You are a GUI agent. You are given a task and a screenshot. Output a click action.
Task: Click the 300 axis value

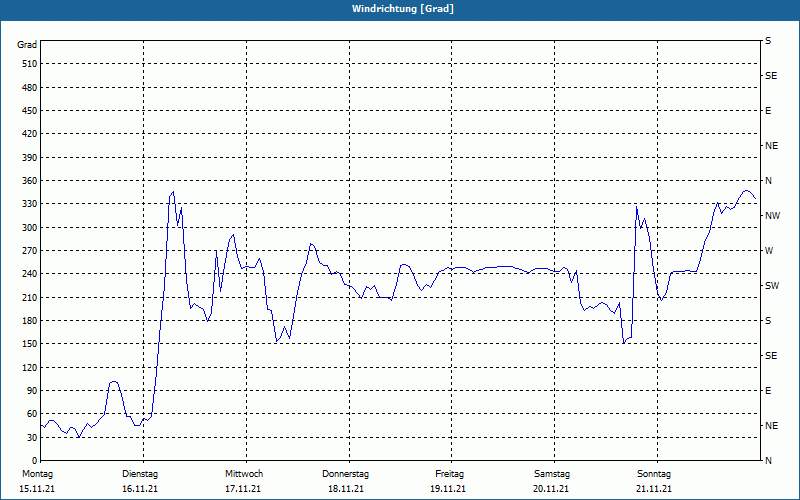coord(30,228)
